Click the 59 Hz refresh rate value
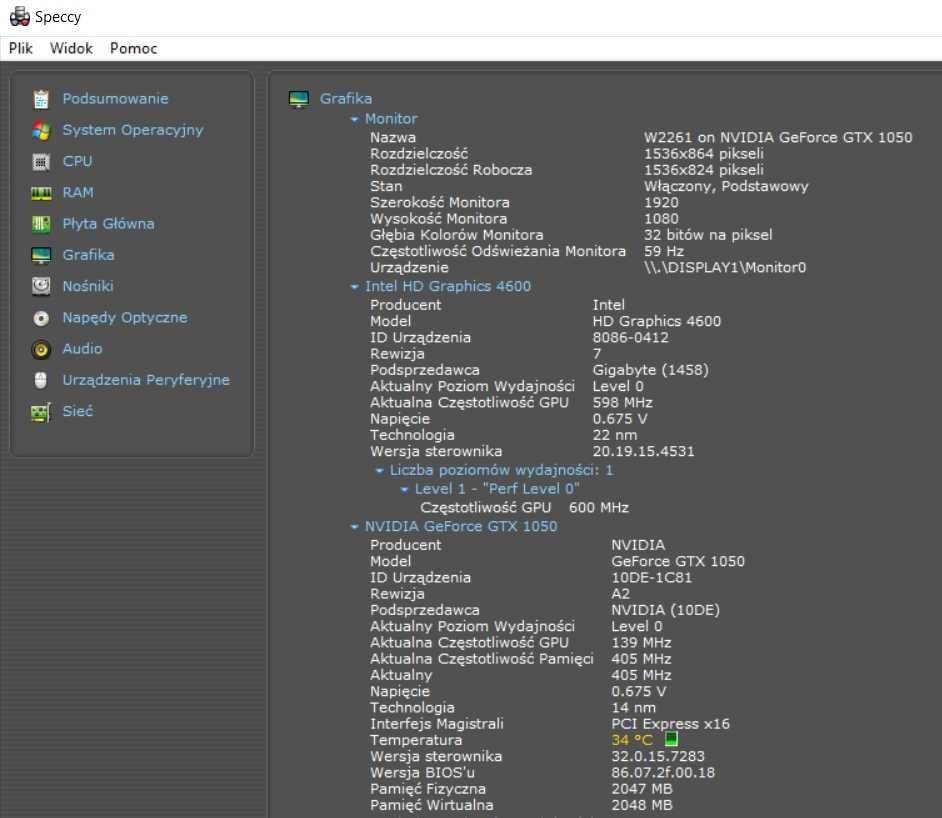Image resolution: width=942 pixels, height=818 pixels. 664,251
